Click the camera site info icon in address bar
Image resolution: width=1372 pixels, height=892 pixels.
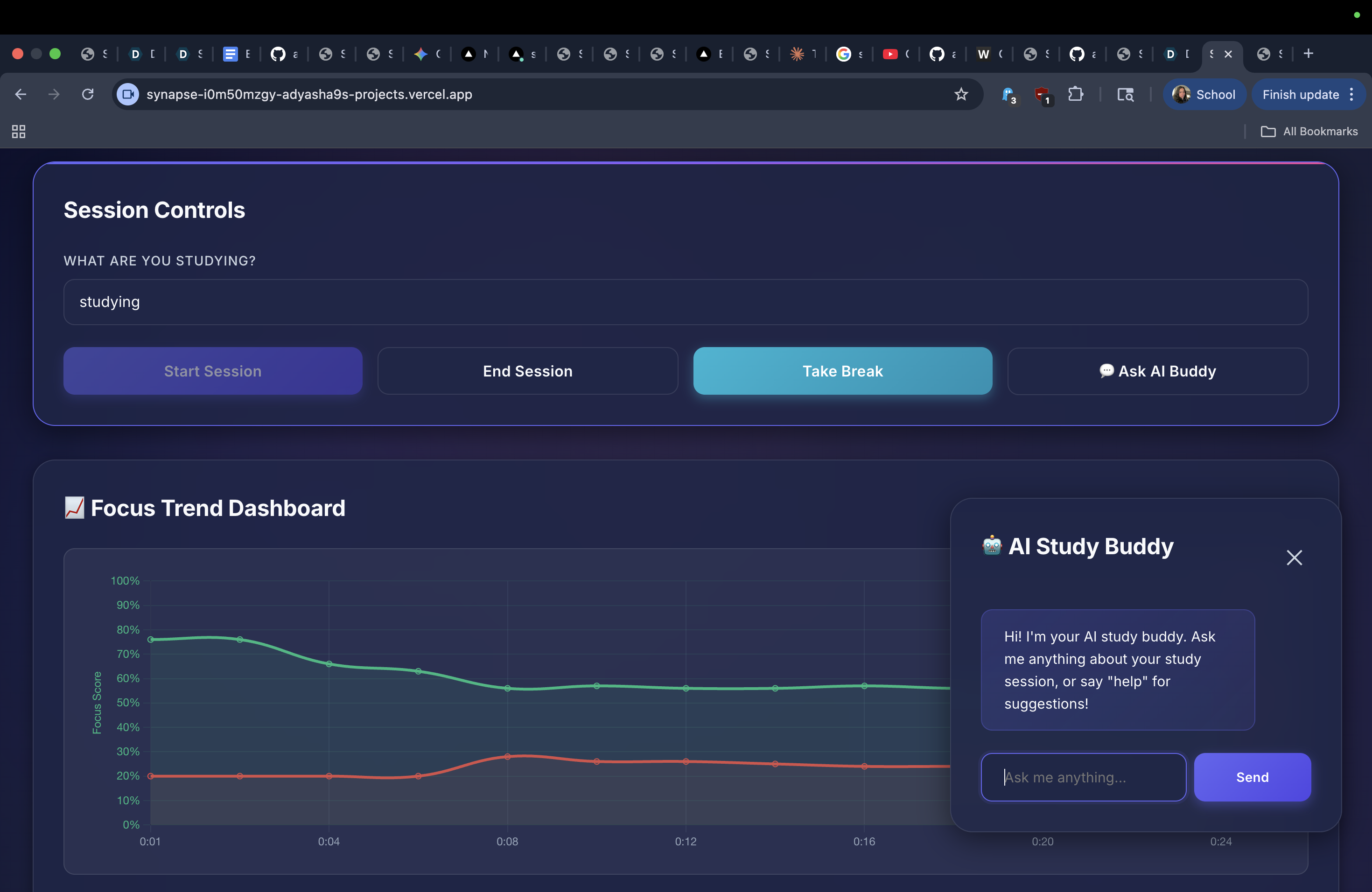click(x=128, y=94)
